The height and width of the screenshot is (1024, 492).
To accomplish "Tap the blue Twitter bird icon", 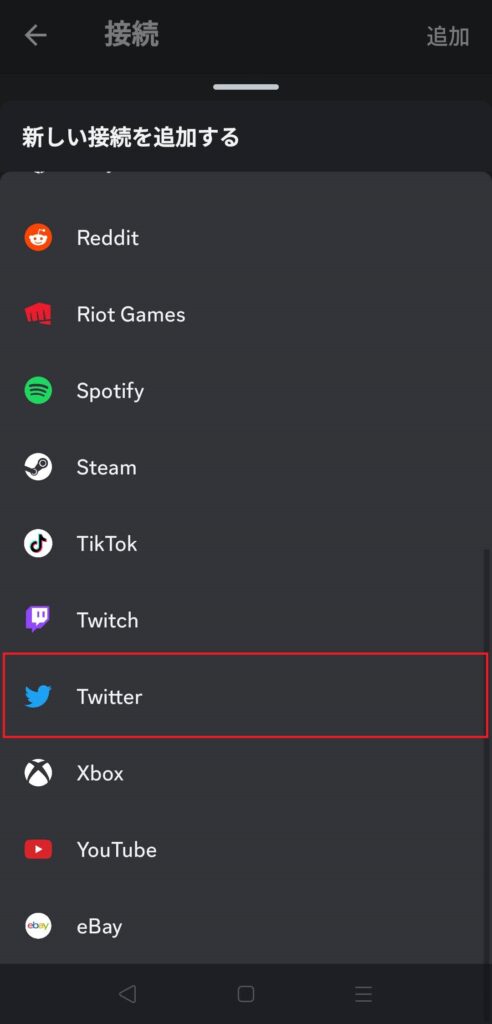I will (38, 696).
